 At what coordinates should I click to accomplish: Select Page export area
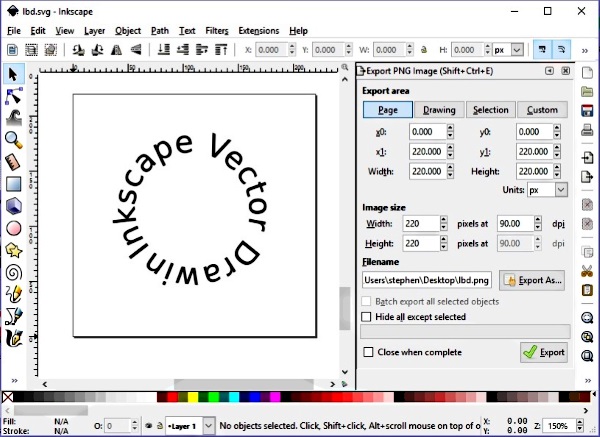[388, 110]
